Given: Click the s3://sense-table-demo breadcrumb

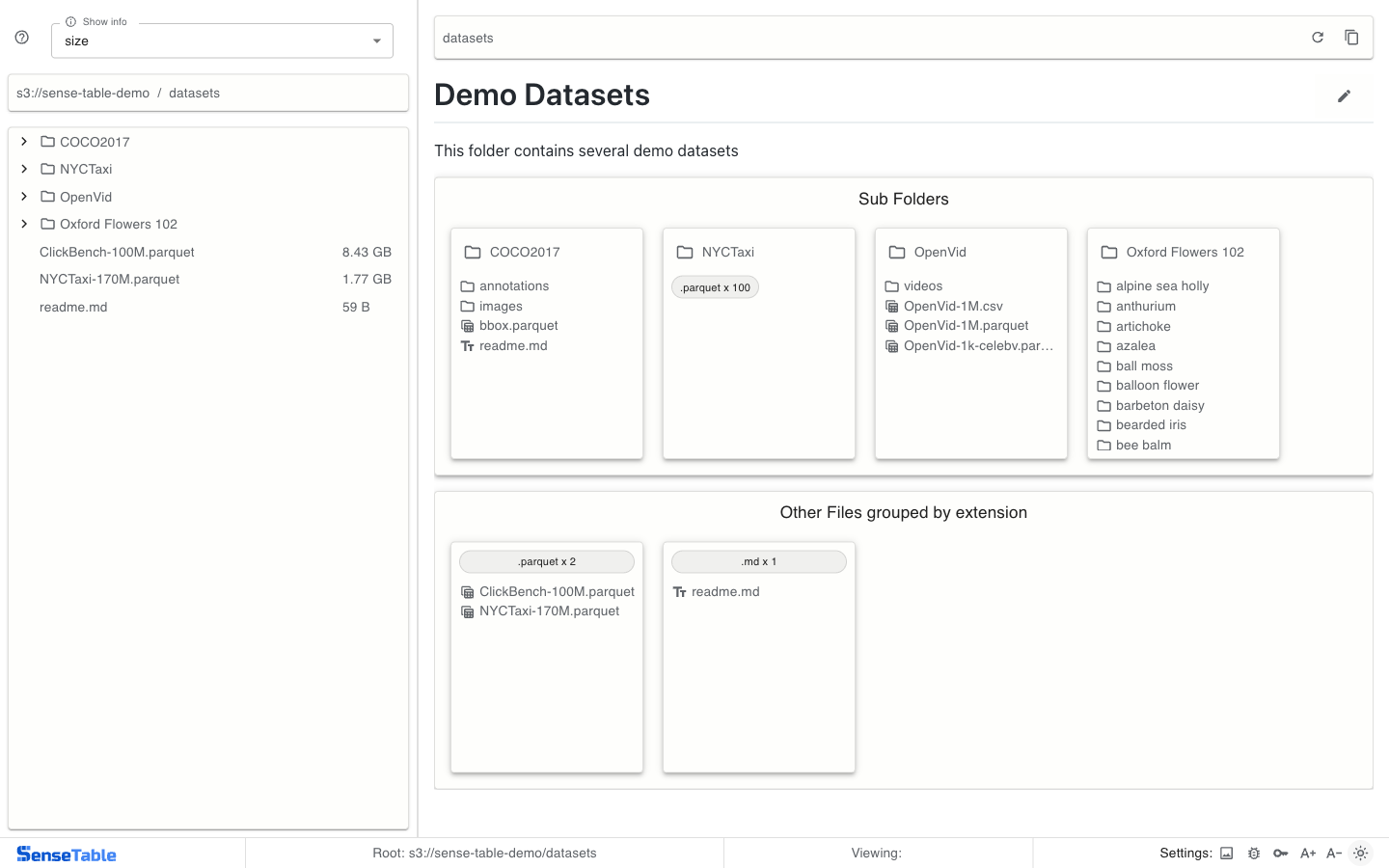Looking at the screenshot, I should pos(83,94).
